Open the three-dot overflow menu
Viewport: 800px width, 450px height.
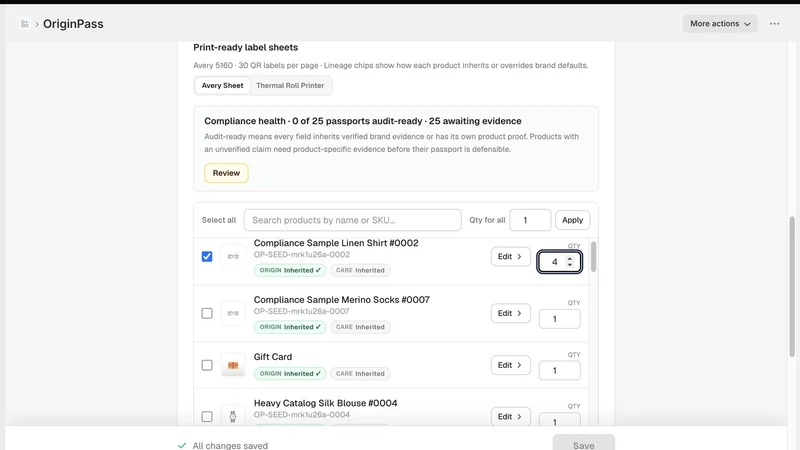[x=774, y=24]
